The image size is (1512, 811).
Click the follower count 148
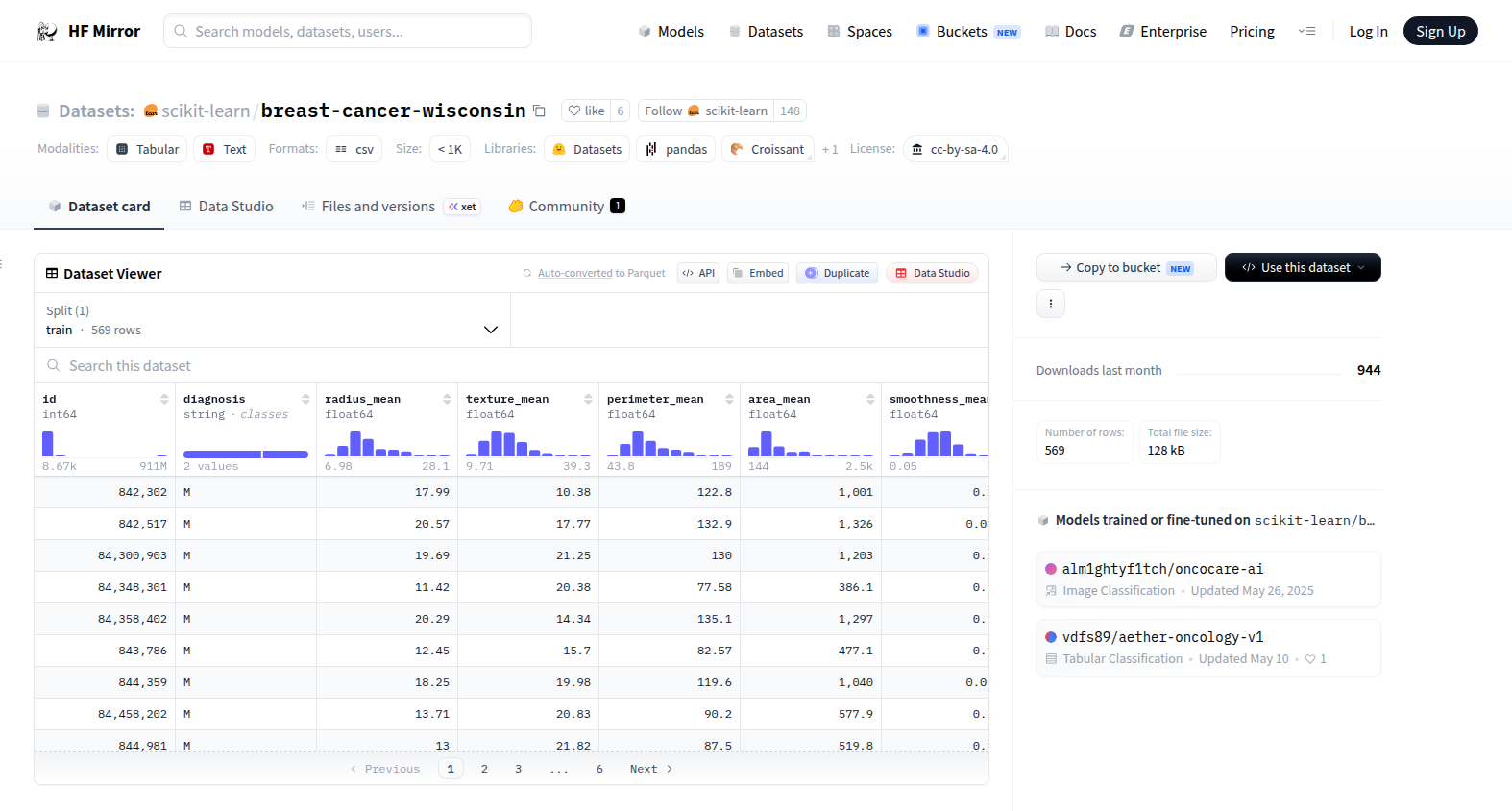791,111
